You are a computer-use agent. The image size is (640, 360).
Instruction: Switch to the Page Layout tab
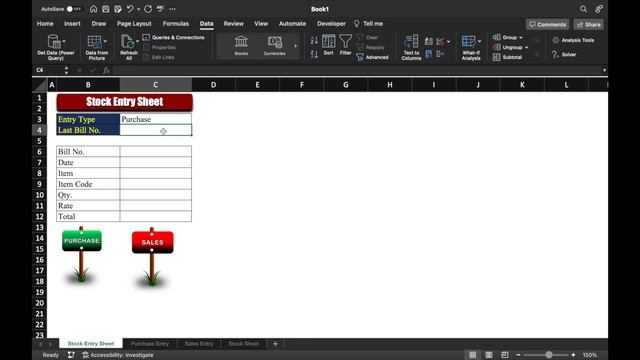[x=134, y=24]
